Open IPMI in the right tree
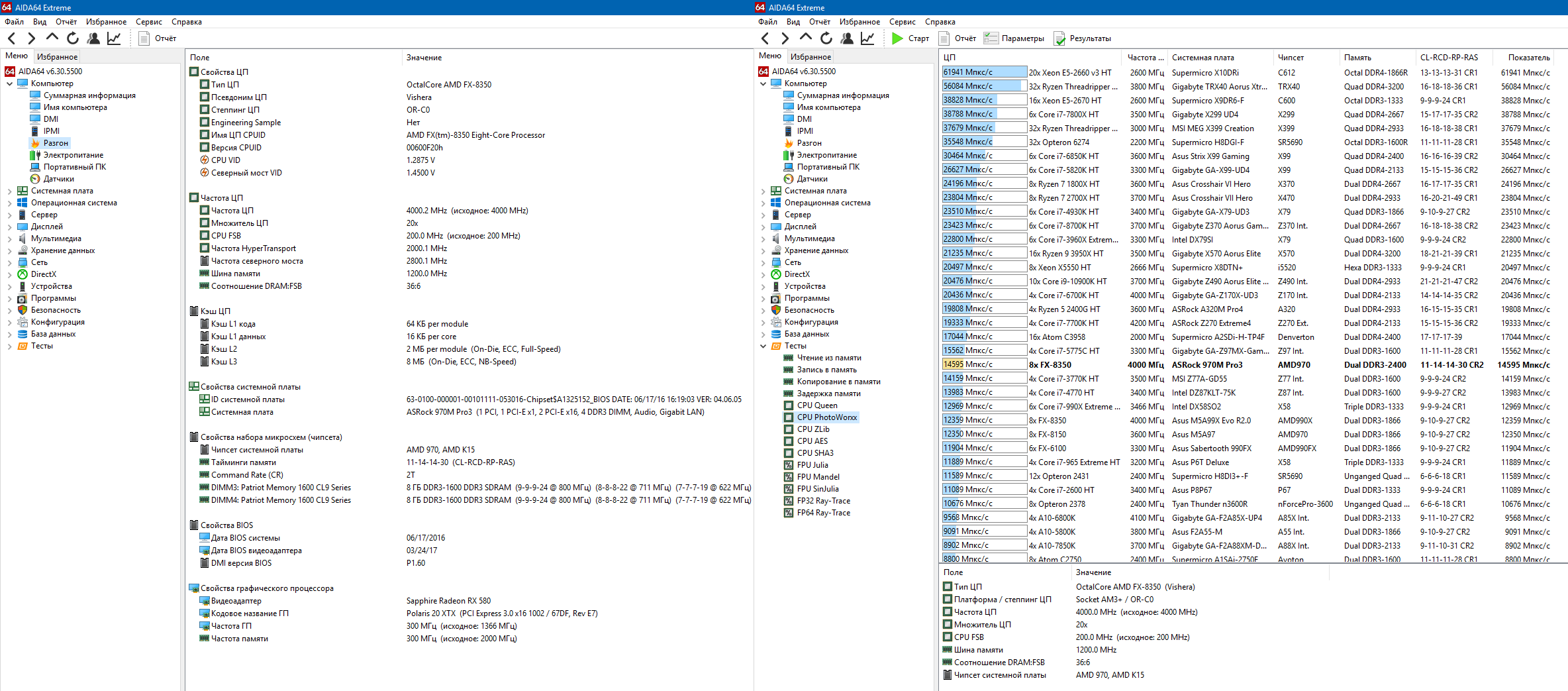Image resolution: width=1568 pixels, height=691 pixels. (x=799, y=131)
